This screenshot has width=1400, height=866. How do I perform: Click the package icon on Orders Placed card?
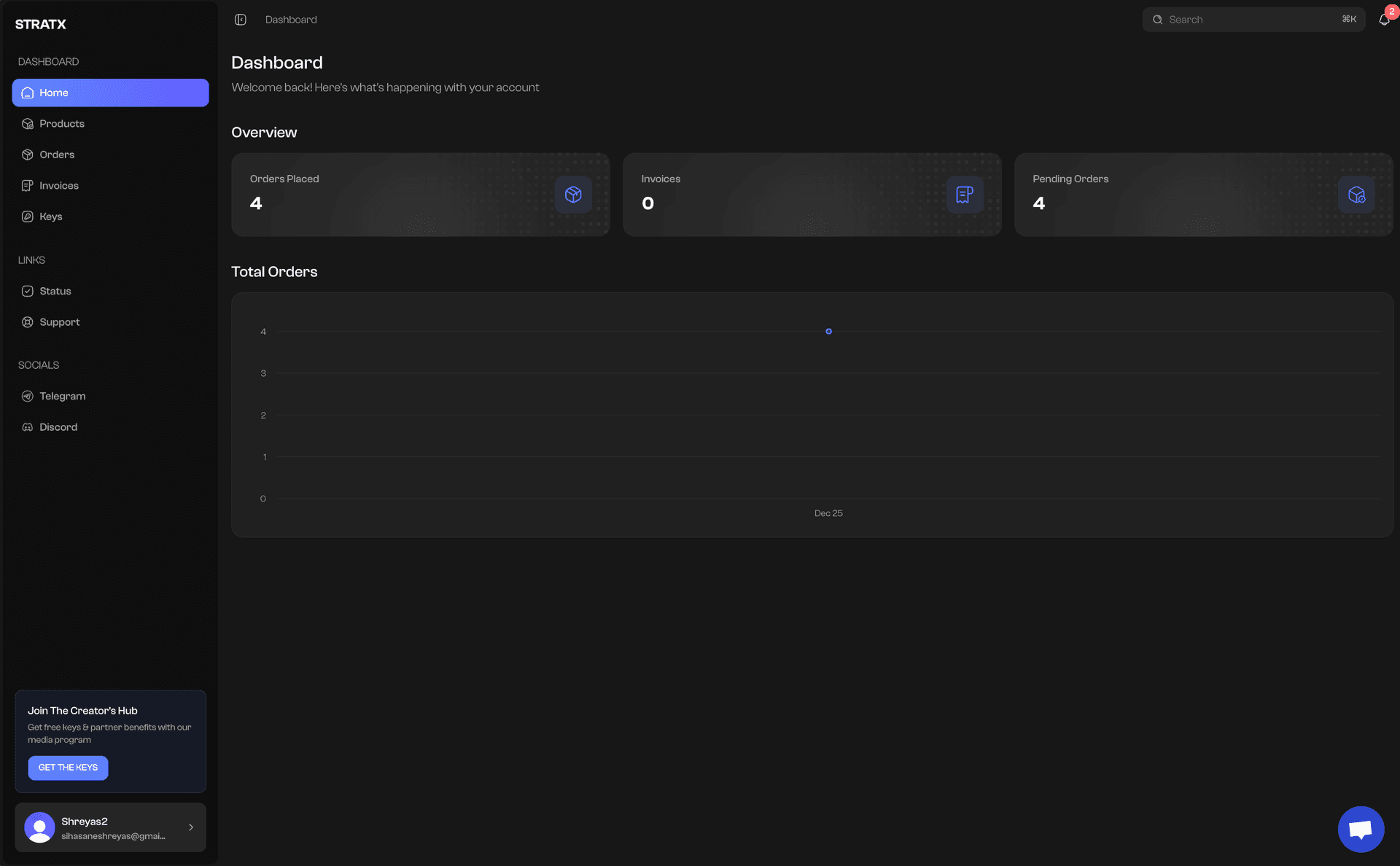point(573,194)
